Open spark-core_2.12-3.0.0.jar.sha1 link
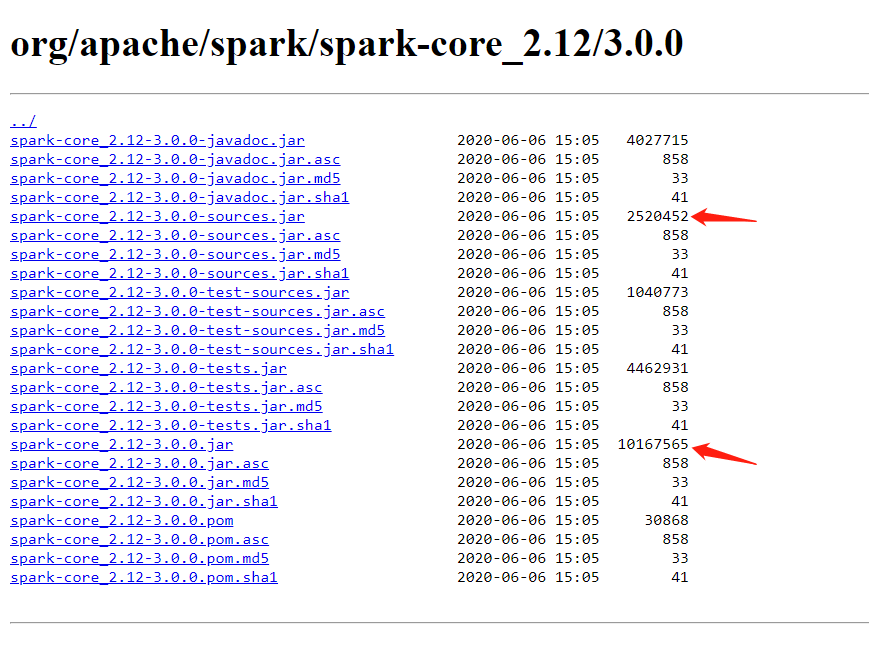Image resolution: width=869 pixels, height=653 pixels. click(x=144, y=501)
